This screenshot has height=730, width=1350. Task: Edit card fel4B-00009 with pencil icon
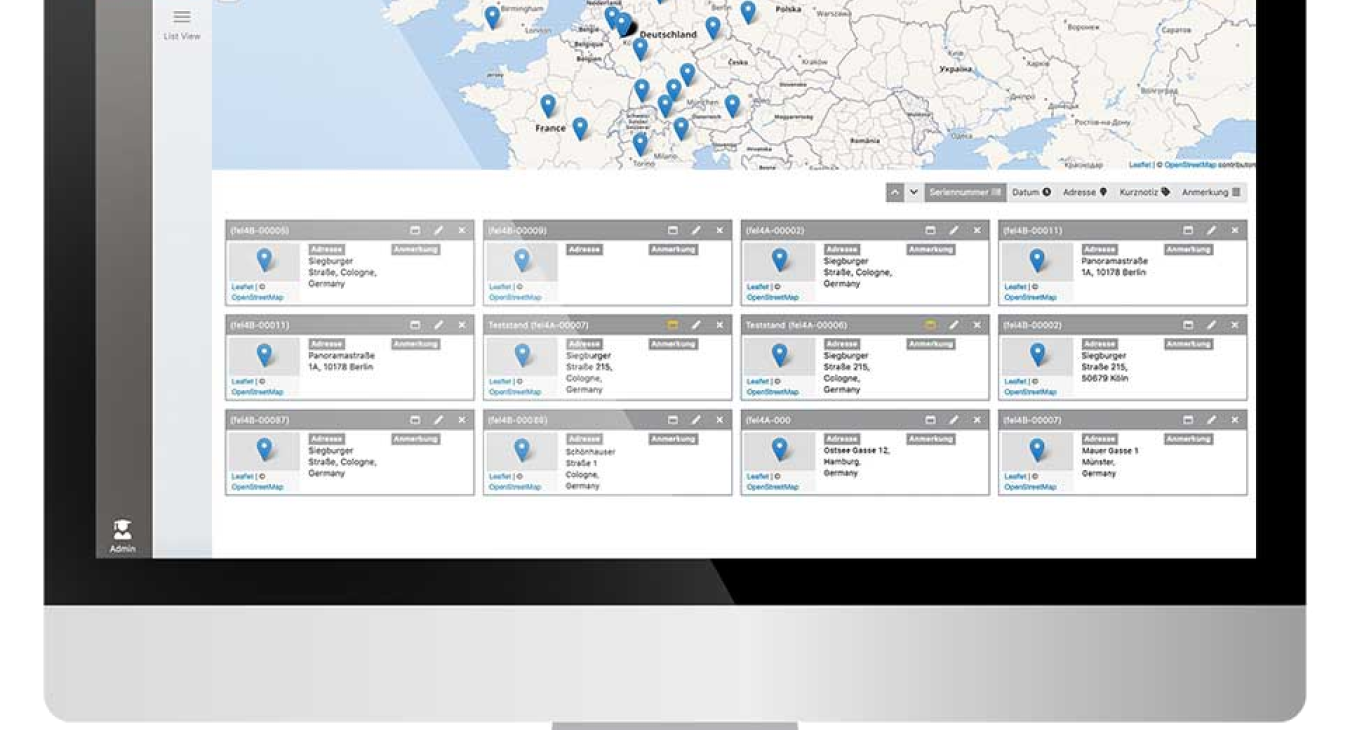pos(696,231)
